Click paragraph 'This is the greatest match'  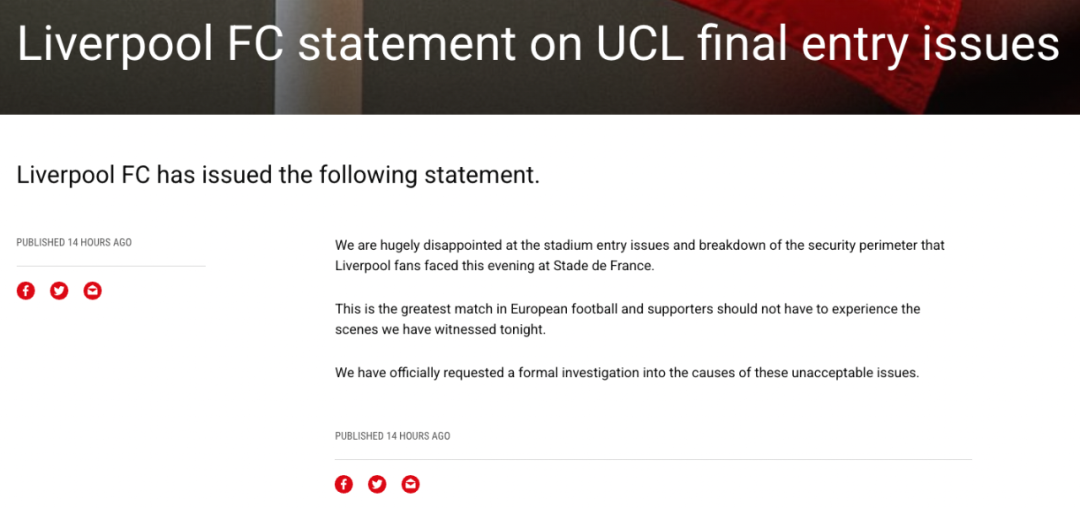pyautogui.click(x=627, y=309)
